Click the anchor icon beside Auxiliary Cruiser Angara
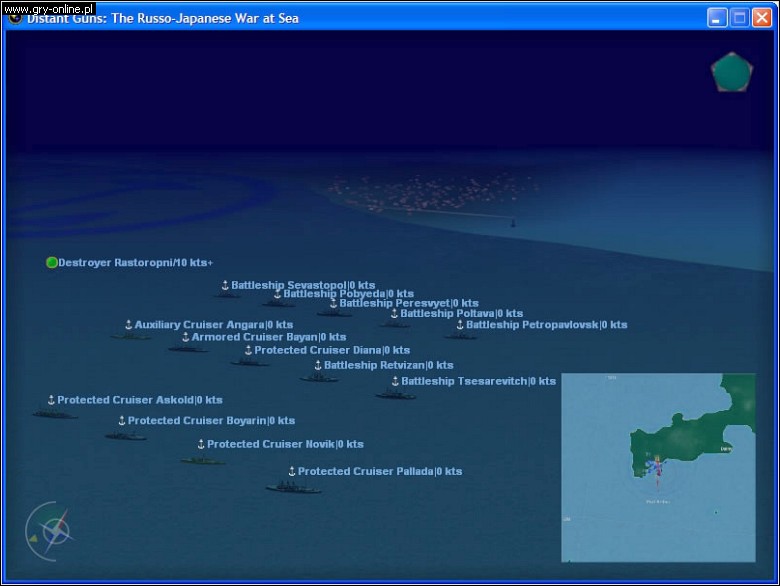This screenshot has height=586, width=780. point(128,325)
